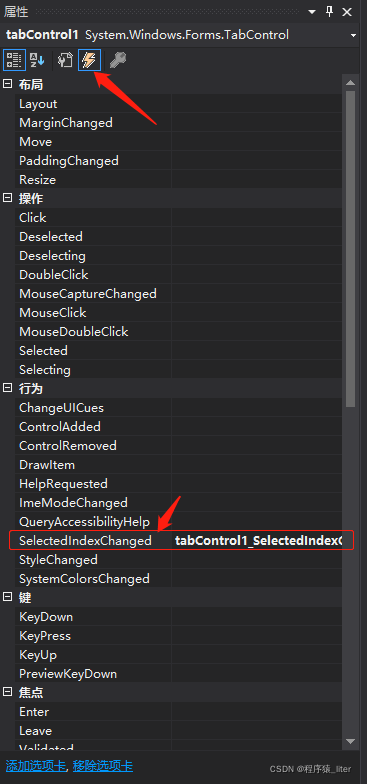Show the Properties page icon
Screen dimensions: 367x784
(x=66, y=60)
